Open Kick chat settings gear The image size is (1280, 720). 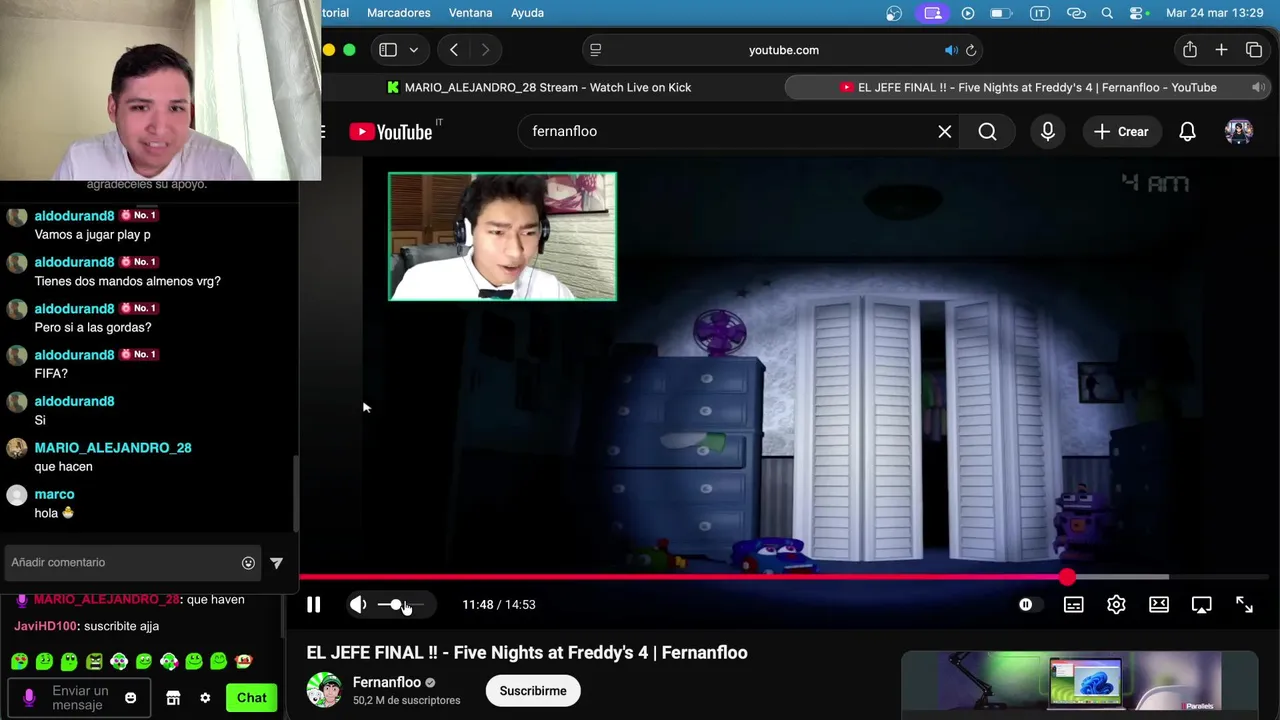pos(205,698)
